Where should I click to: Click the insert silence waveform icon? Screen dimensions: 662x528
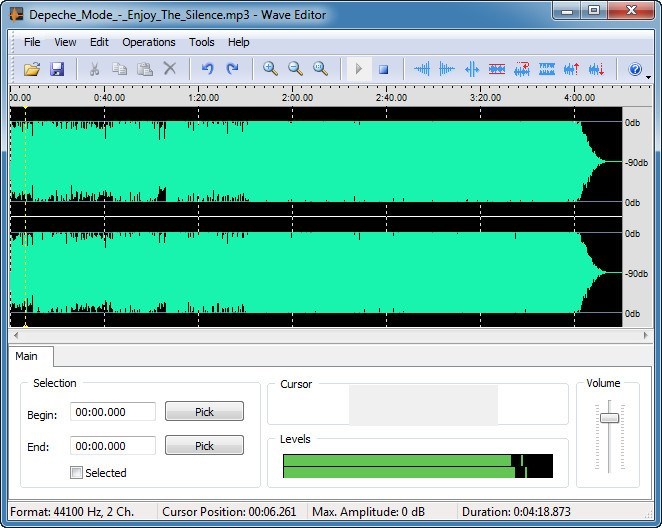point(472,69)
